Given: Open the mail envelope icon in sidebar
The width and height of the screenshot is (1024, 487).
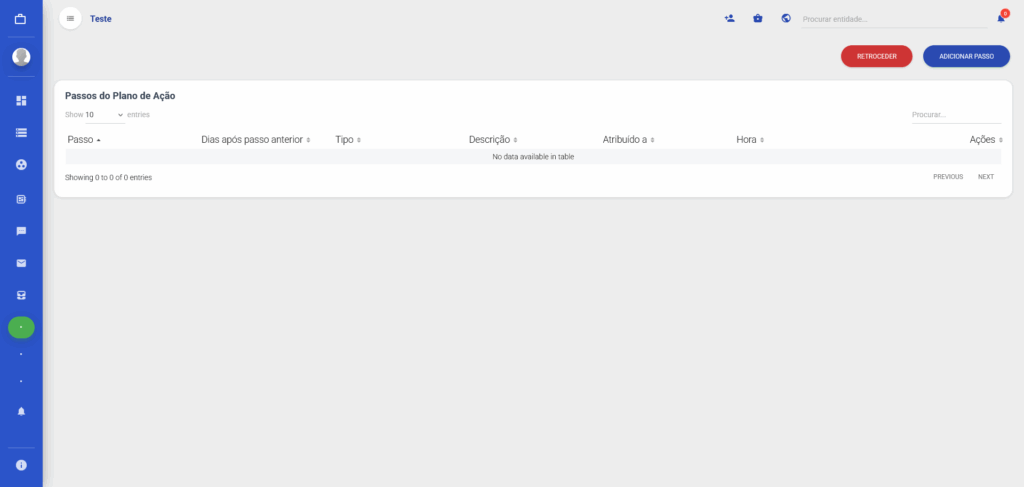Looking at the screenshot, I should pos(21,263).
